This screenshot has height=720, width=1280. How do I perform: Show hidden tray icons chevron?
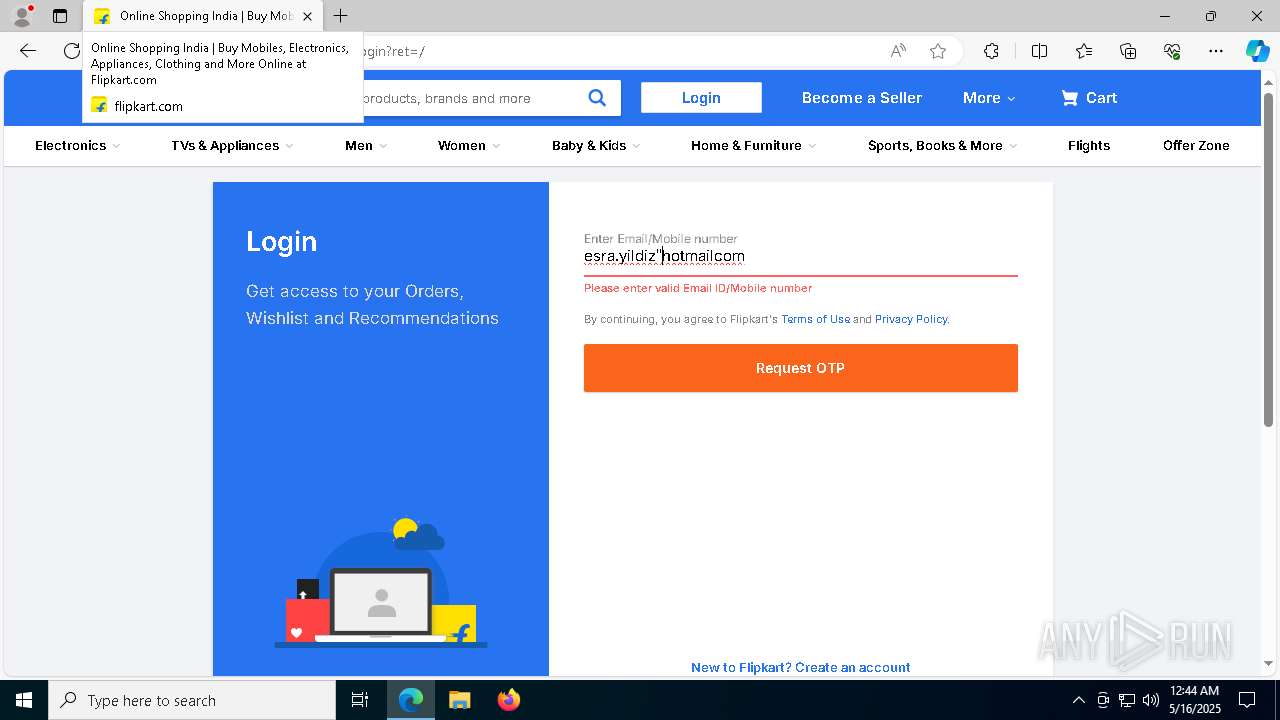tap(1078, 700)
